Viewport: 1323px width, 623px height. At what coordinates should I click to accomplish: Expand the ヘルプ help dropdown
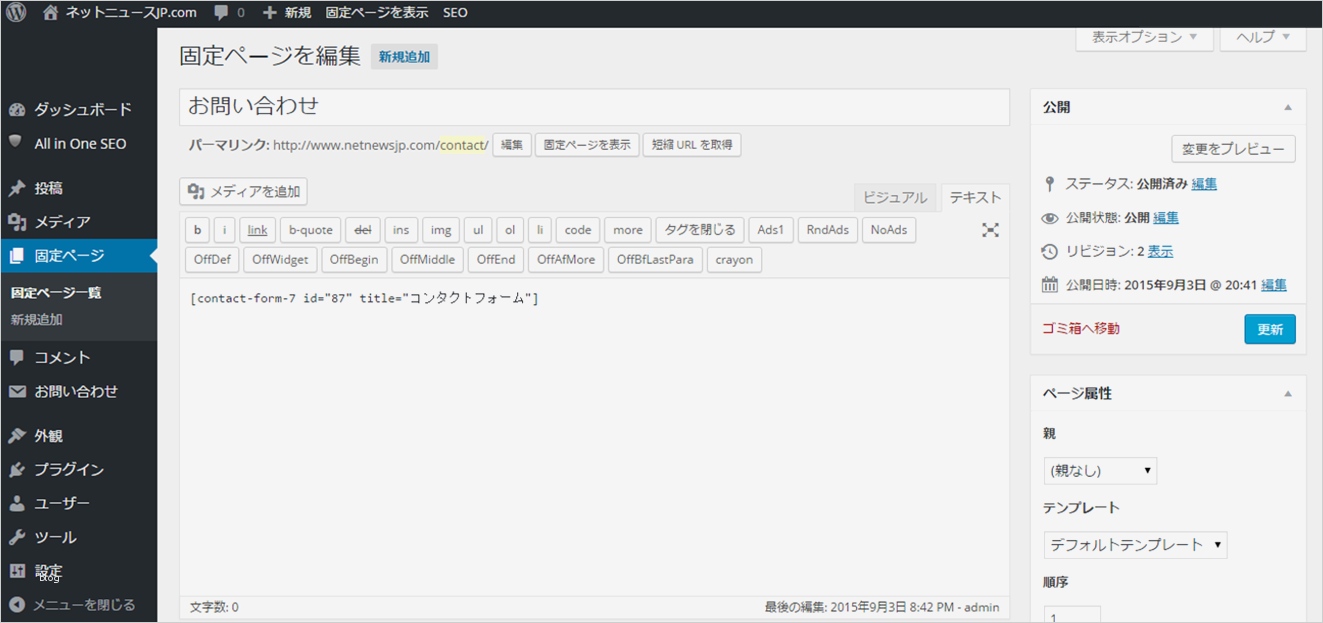1263,37
